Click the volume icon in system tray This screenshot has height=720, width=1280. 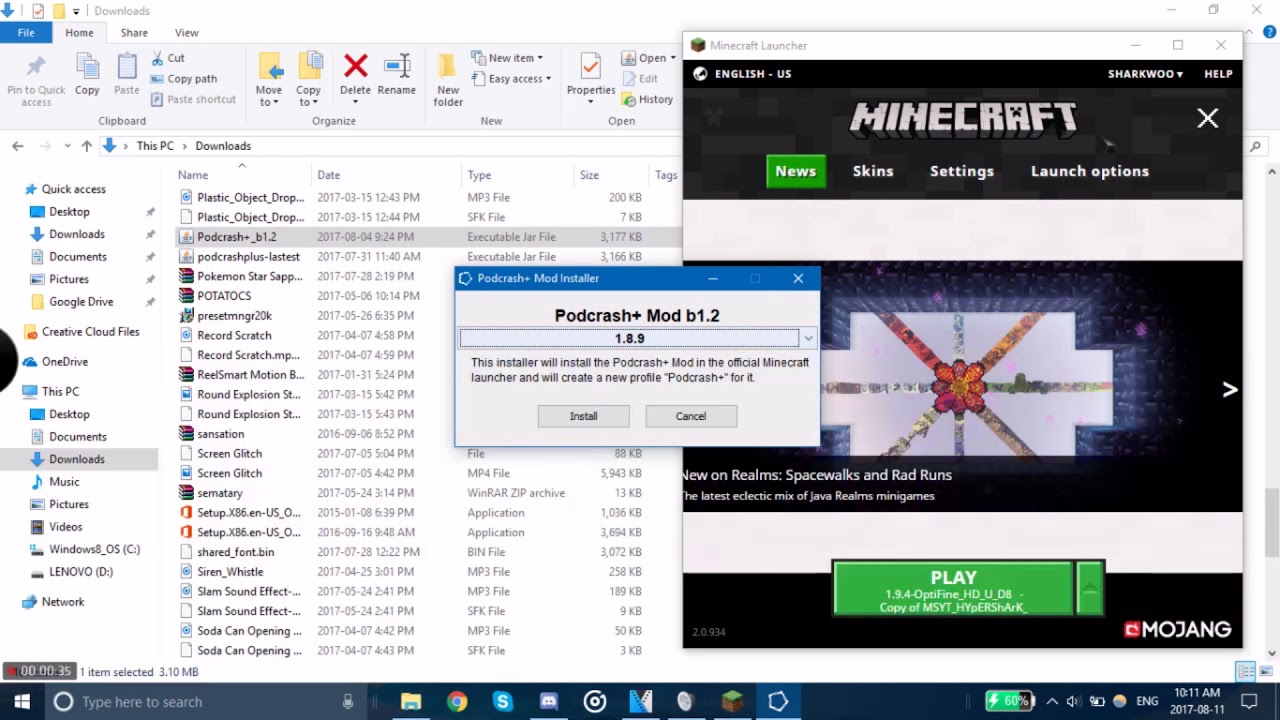pyautogui.click(x=1072, y=702)
